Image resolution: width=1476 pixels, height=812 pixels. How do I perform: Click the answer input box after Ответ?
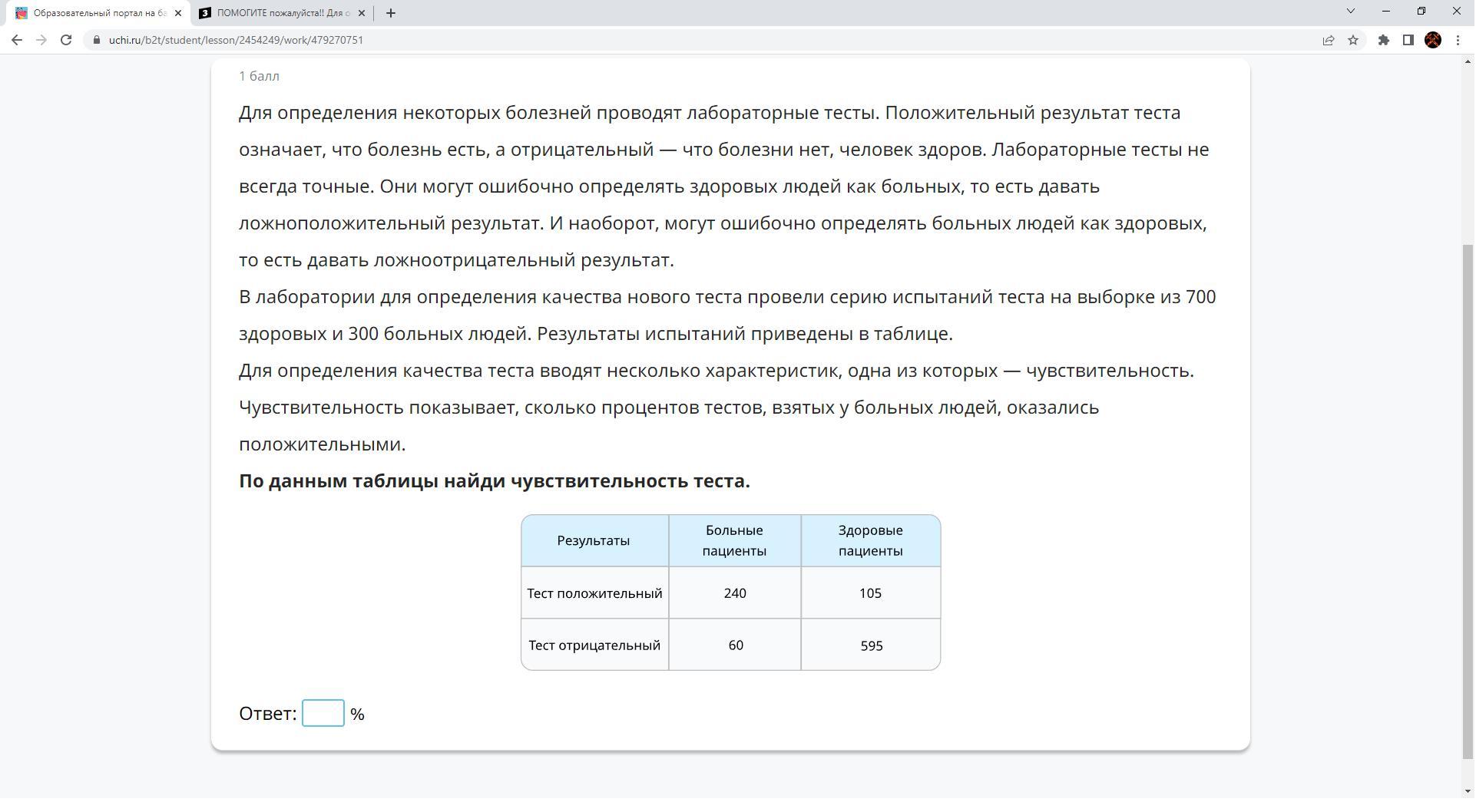(x=323, y=714)
